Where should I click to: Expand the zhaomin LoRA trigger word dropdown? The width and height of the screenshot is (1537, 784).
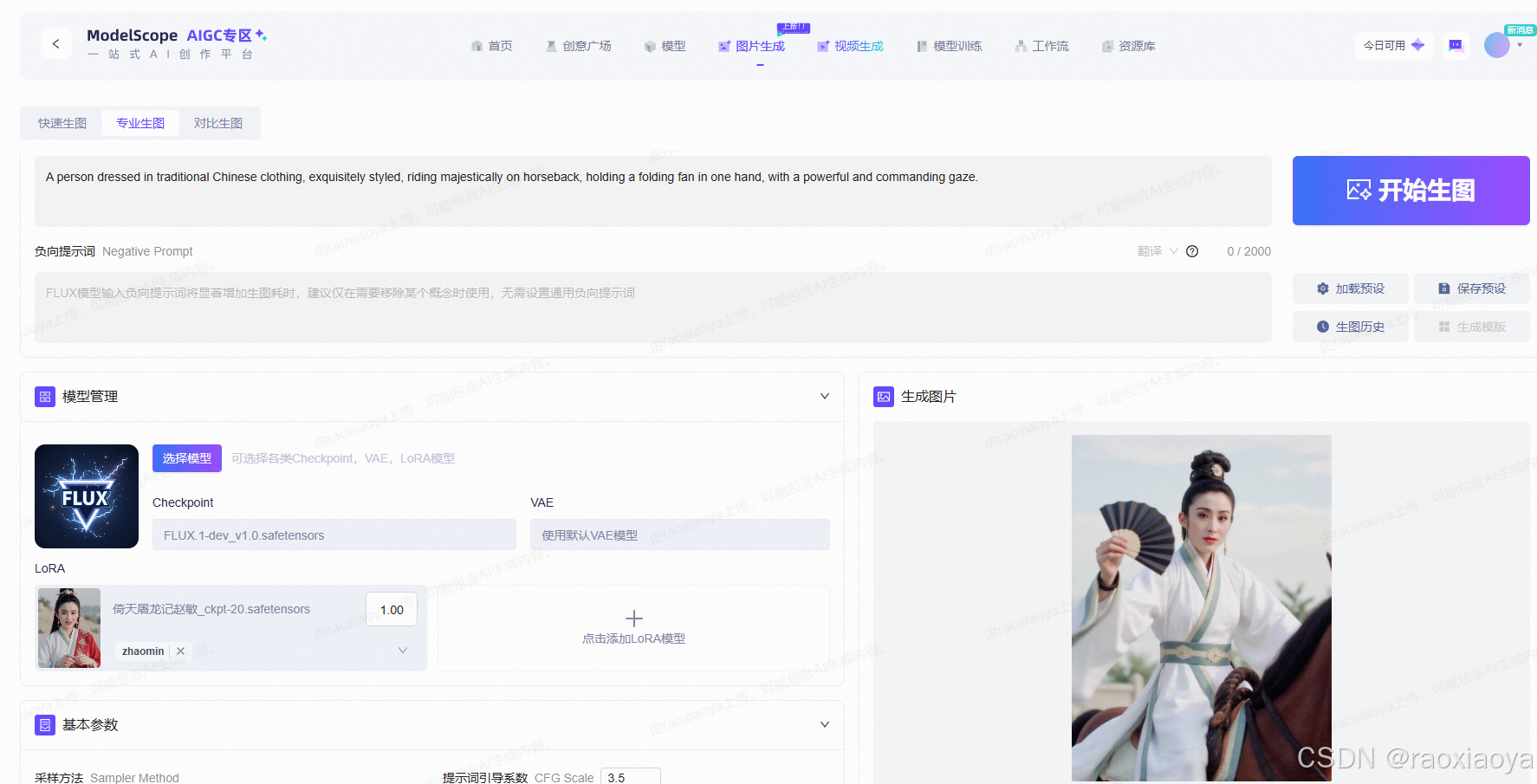pos(402,650)
